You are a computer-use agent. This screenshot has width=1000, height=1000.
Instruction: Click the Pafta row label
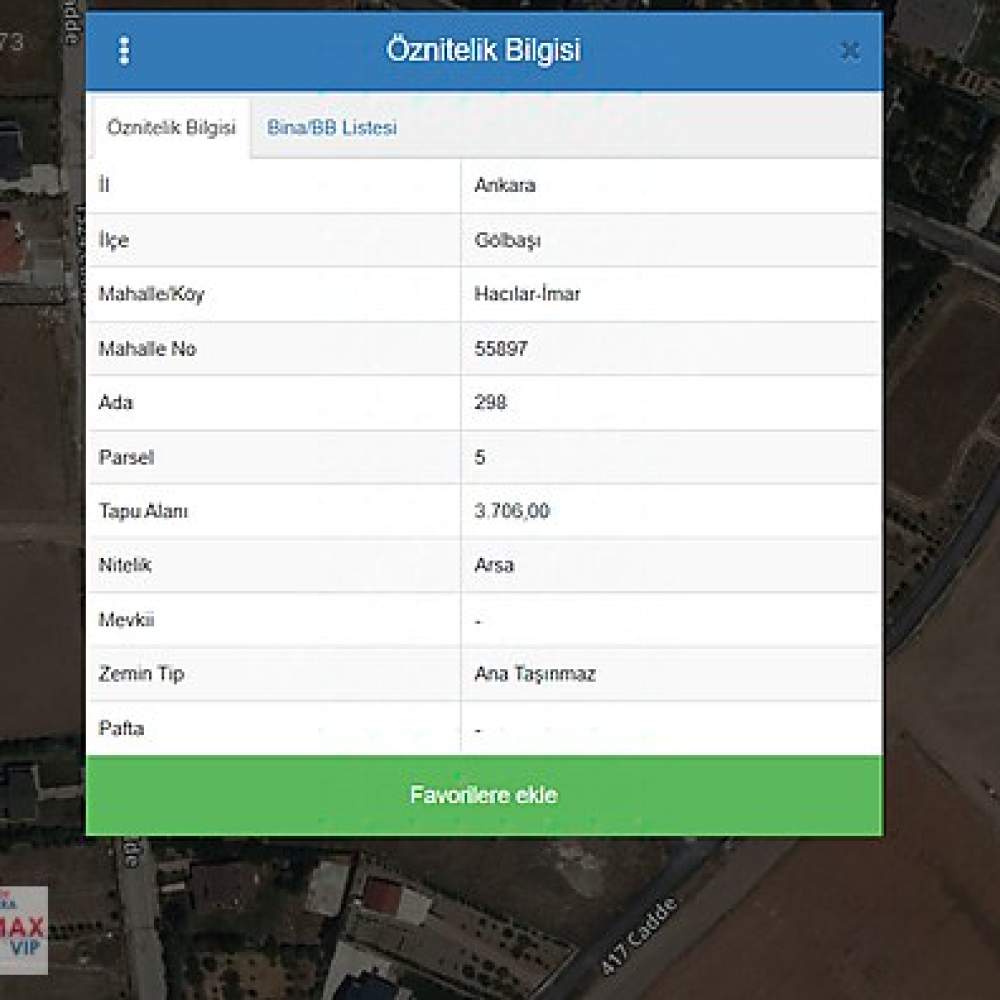pyautogui.click(x=121, y=728)
